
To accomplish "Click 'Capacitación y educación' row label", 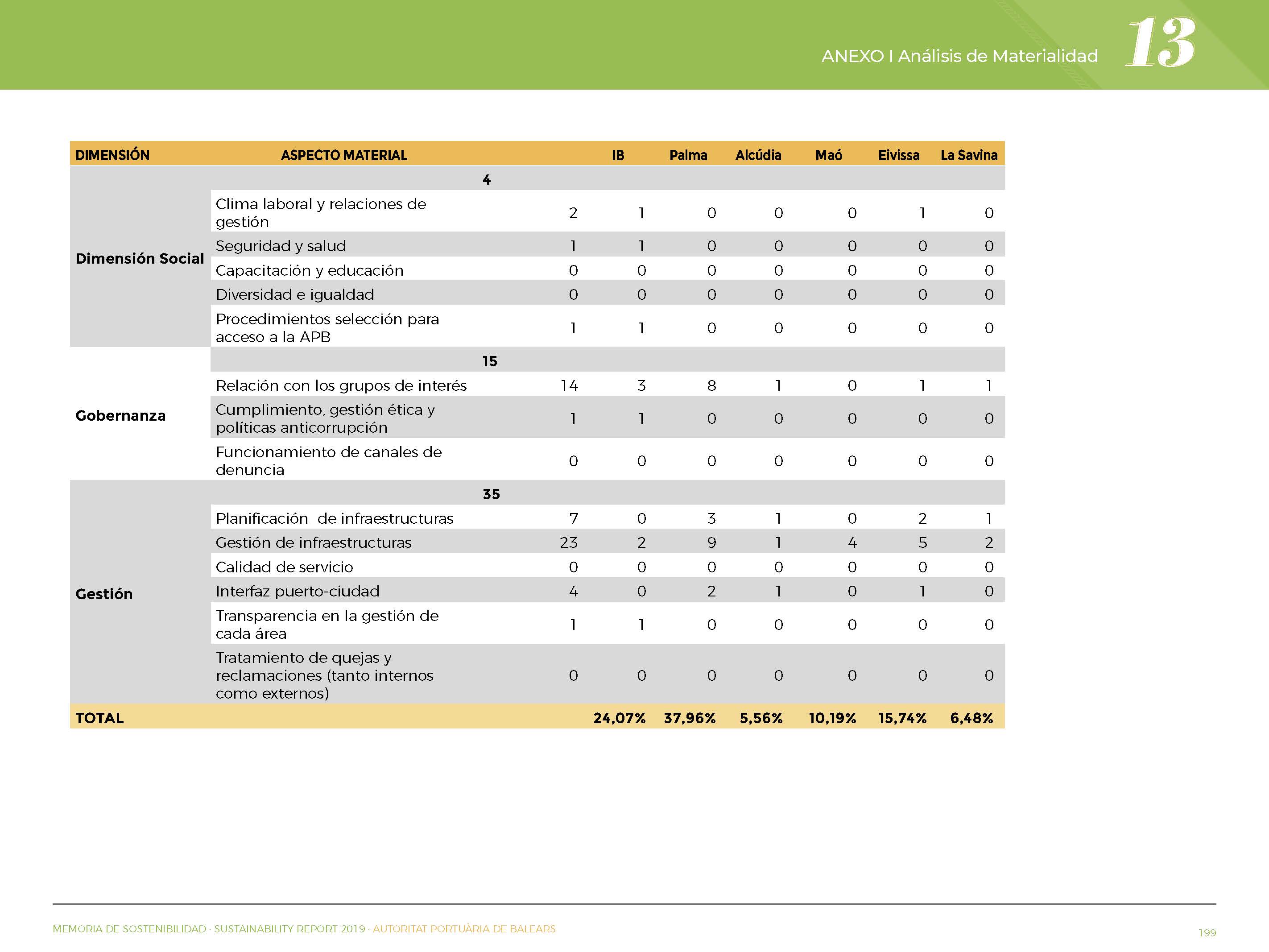I will click(309, 270).
